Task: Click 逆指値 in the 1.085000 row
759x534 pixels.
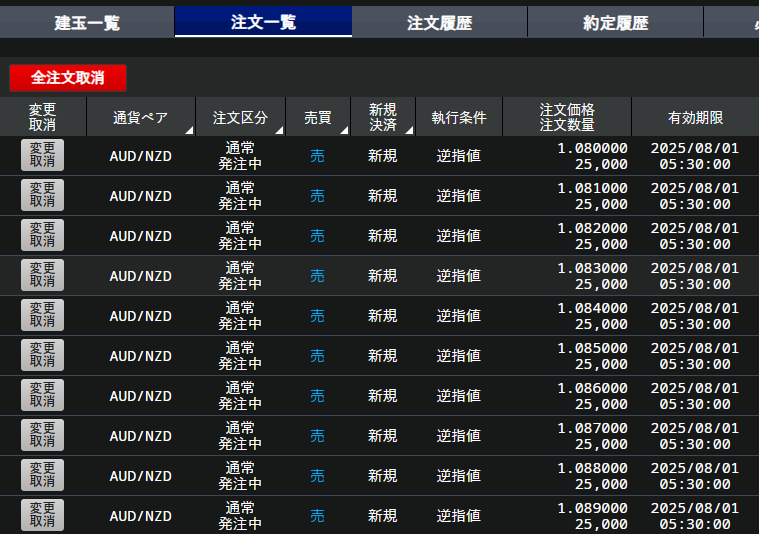Action: pyautogui.click(x=458, y=356)
